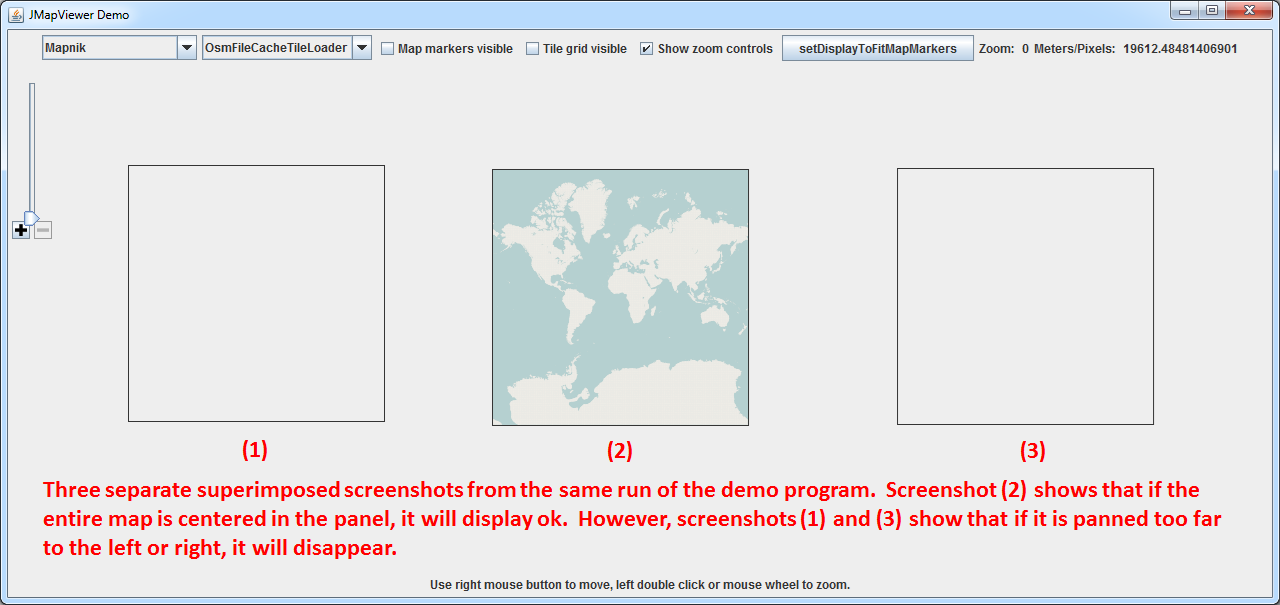Close the JMapViewer Demo window
1280x605 pixels.
(x=1248, y=11)
